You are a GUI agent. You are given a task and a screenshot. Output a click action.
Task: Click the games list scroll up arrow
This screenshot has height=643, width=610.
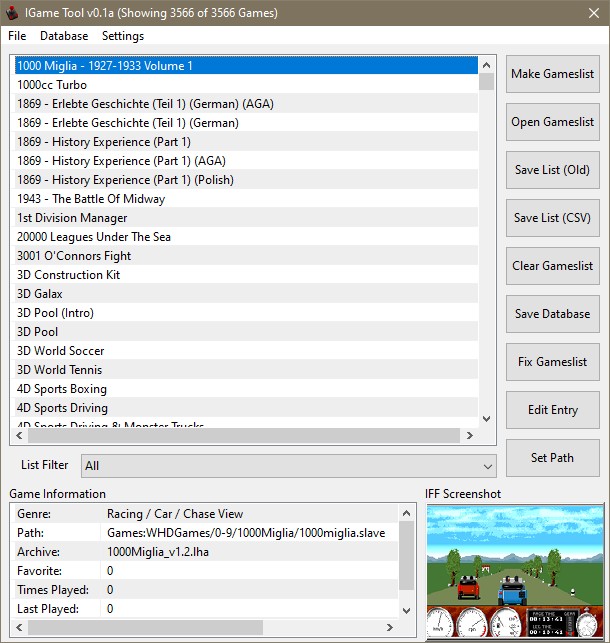pos(487,65)
